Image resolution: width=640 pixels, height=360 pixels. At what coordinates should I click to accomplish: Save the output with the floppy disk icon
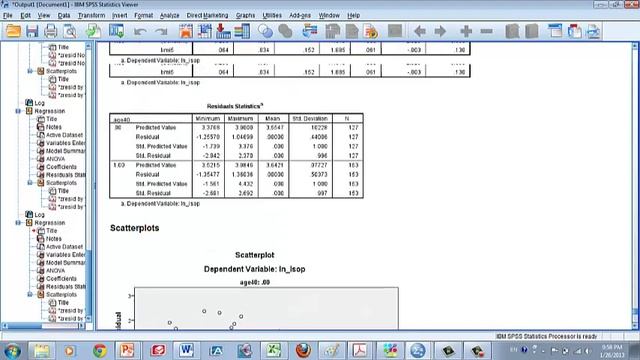[x=32, y=31]
